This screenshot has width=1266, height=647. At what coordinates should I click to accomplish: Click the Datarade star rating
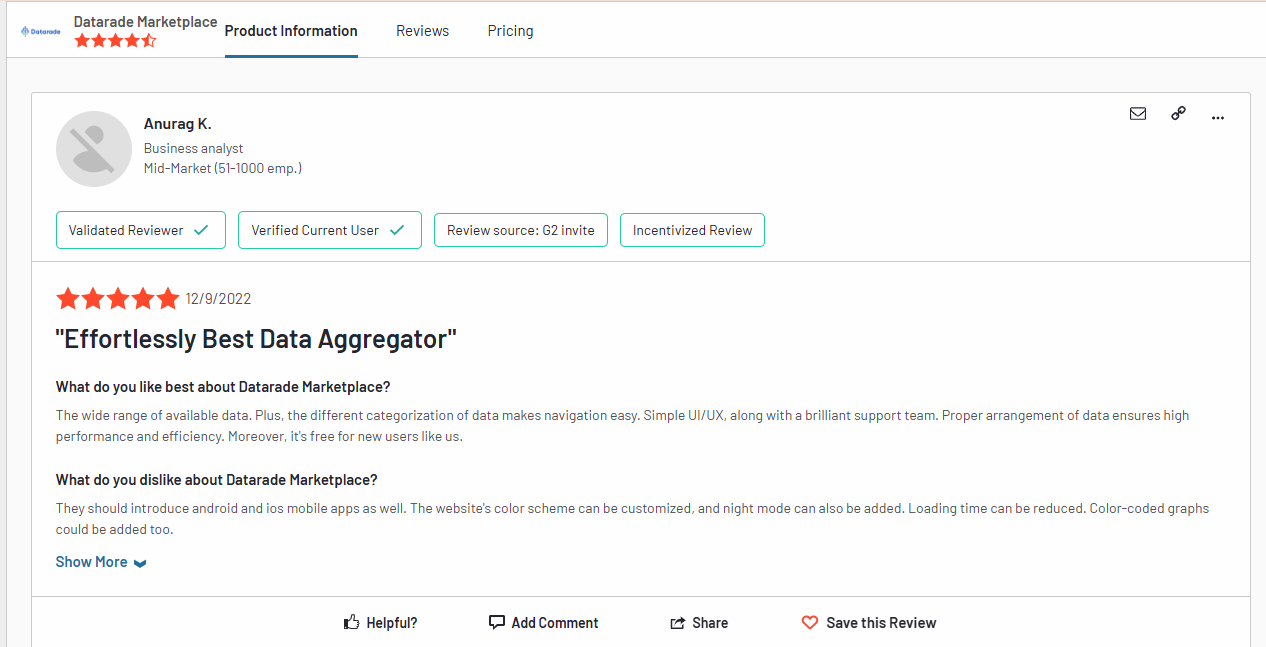point(115,41)
